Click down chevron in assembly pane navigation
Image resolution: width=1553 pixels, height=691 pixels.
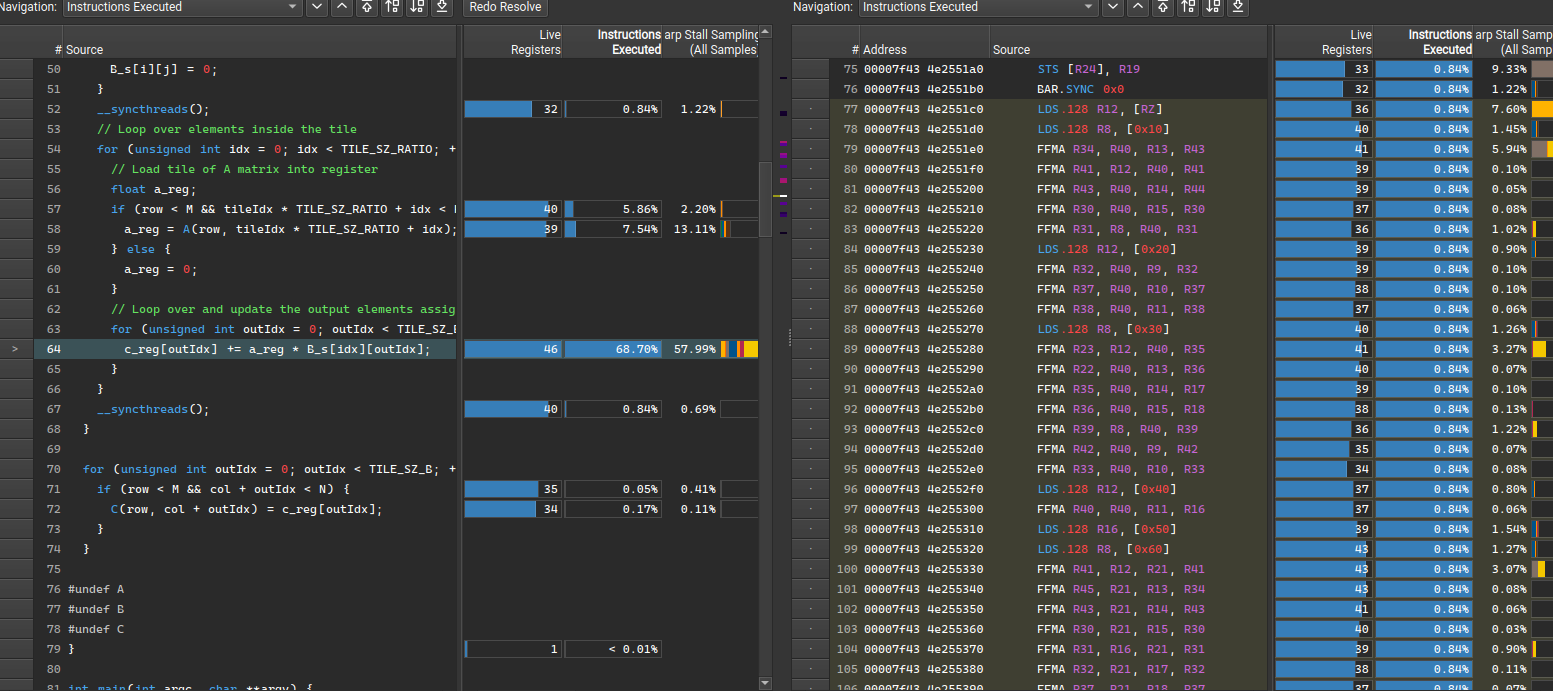click(x=1113, y=7)
